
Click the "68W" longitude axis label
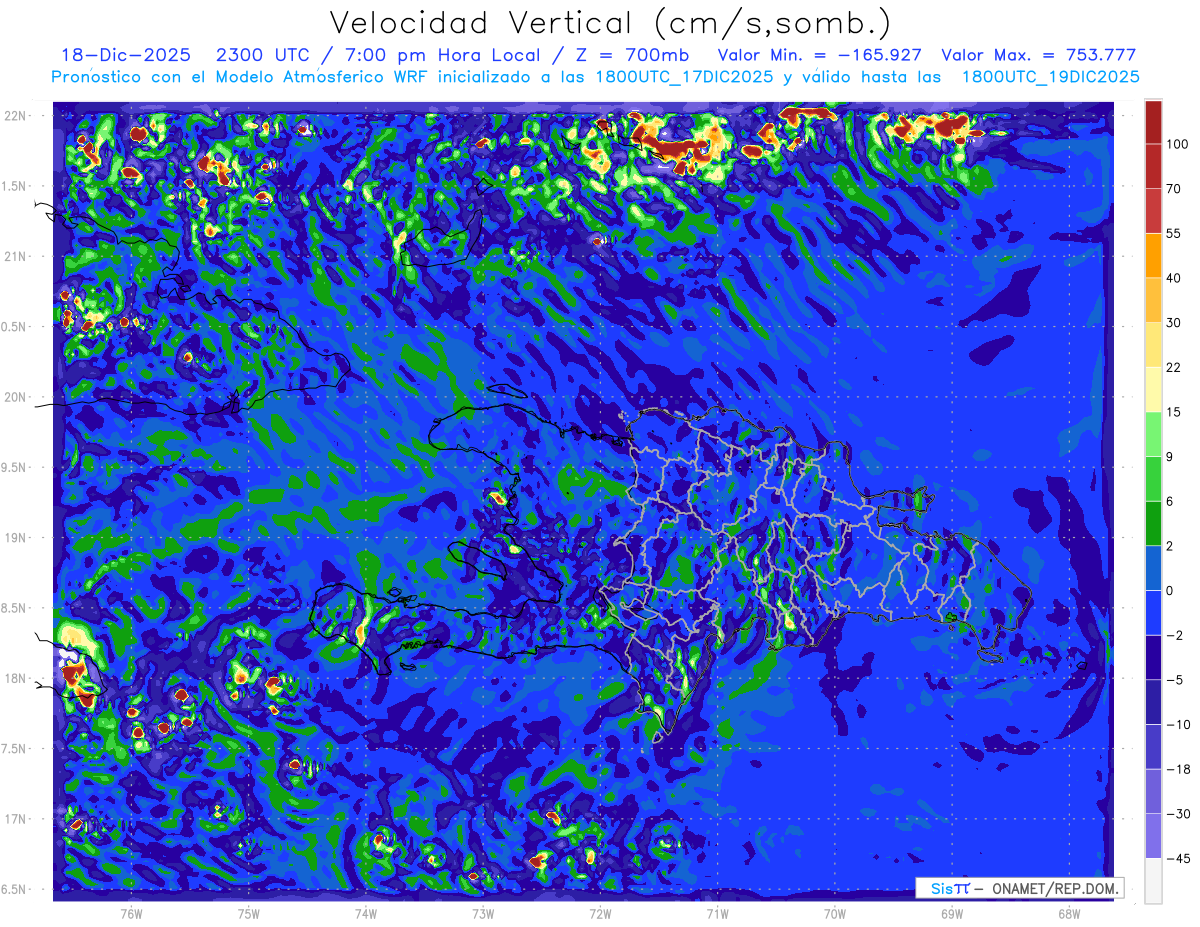(x=1069, y=912)
